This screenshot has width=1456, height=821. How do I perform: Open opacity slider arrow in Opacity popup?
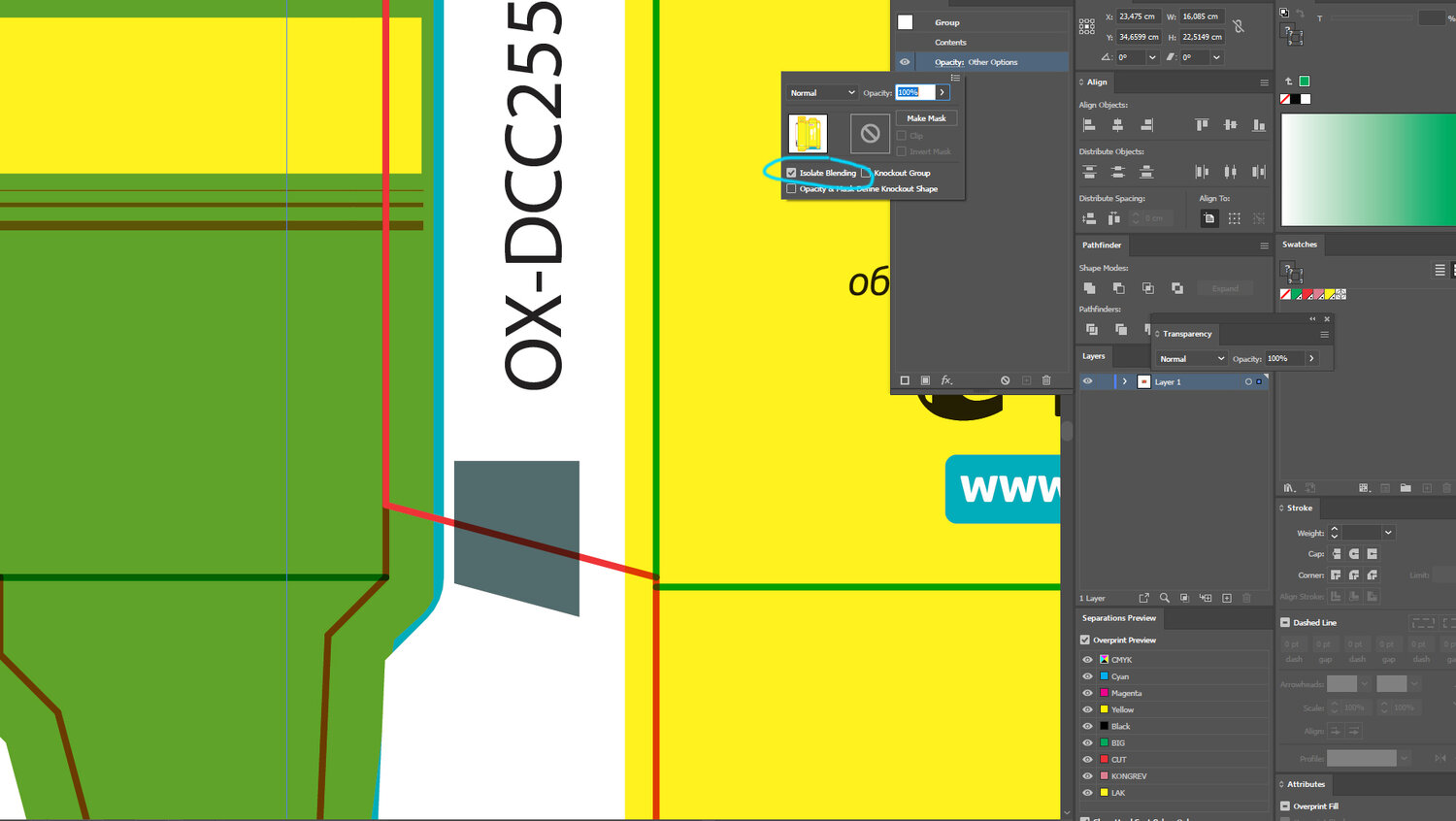pyautogui.click(x=942, y=92)
